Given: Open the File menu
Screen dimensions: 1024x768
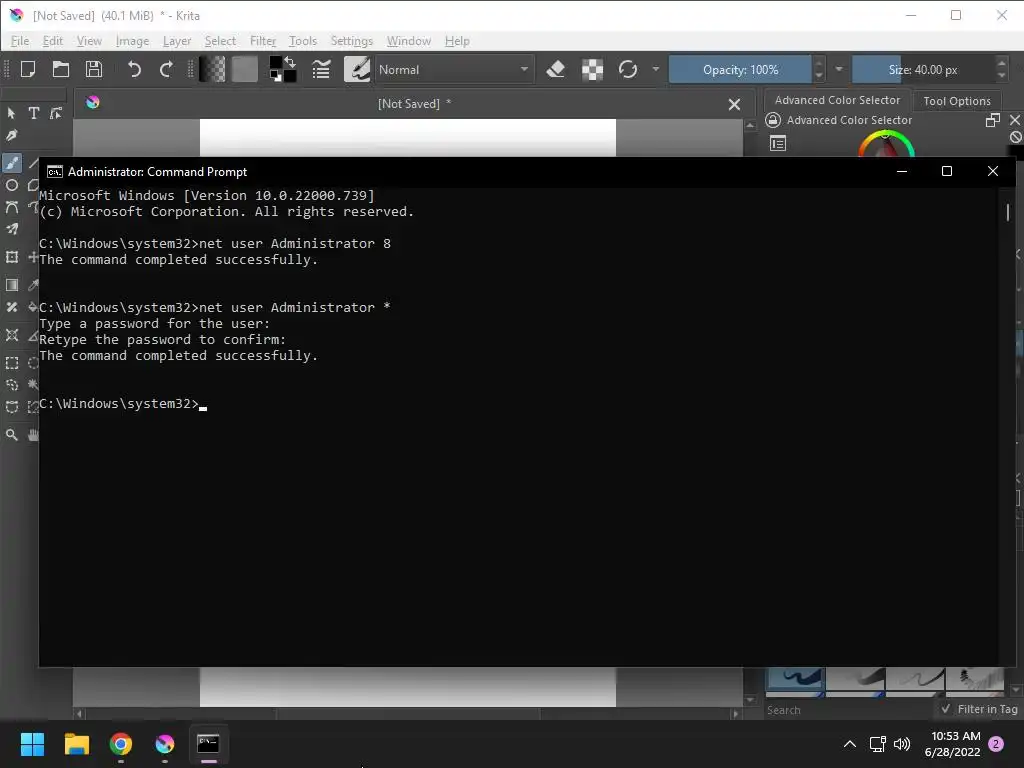Looking at the screenshot, I should (x=20, y=41).
